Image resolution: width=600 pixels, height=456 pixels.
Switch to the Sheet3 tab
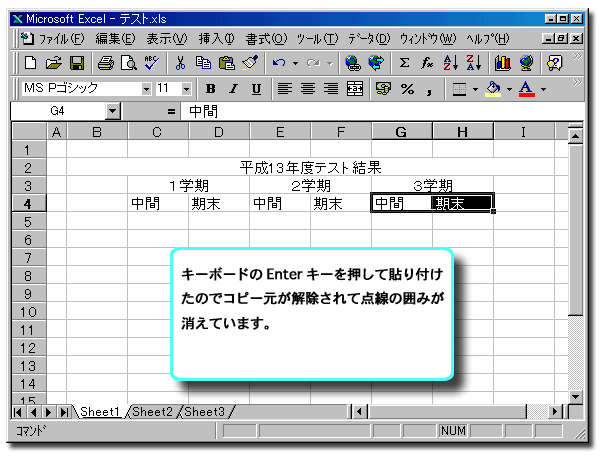pyautogui.click(x=204, y=412)
